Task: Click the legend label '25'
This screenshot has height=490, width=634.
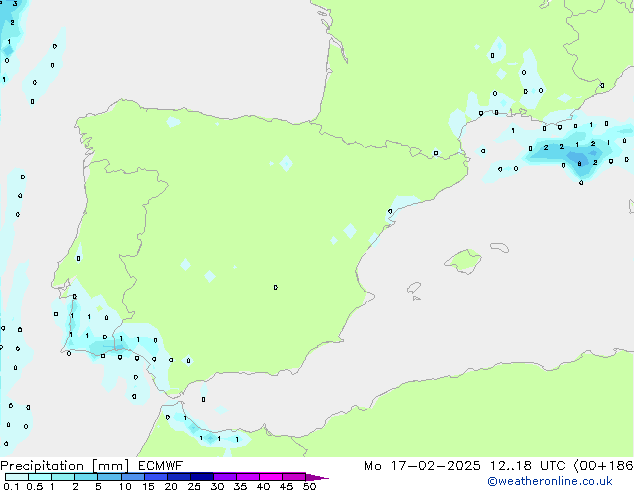Action: 194,486
